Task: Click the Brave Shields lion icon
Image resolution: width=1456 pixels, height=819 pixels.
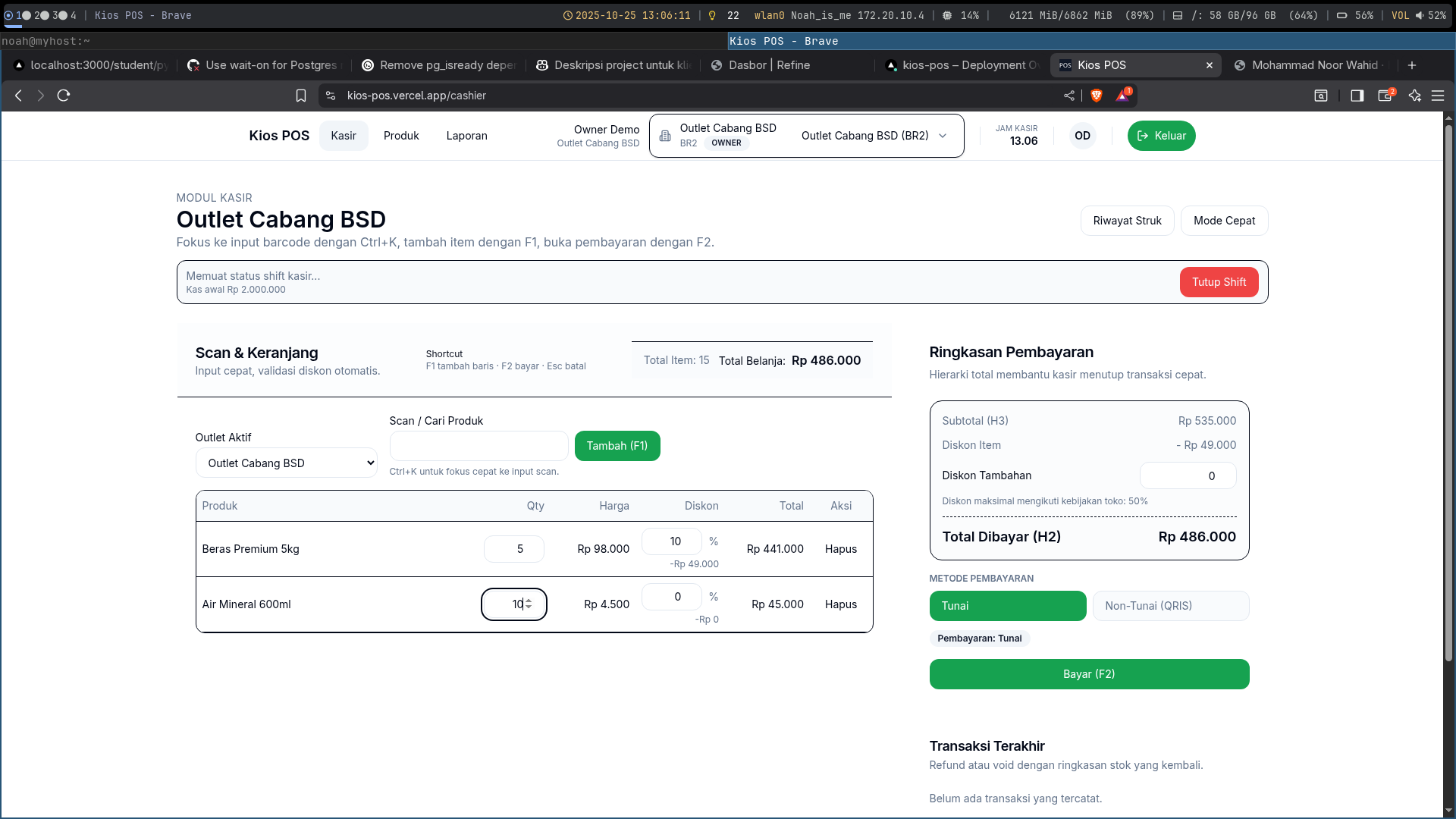Action: pyautogui.click(x=1096, y=96)
